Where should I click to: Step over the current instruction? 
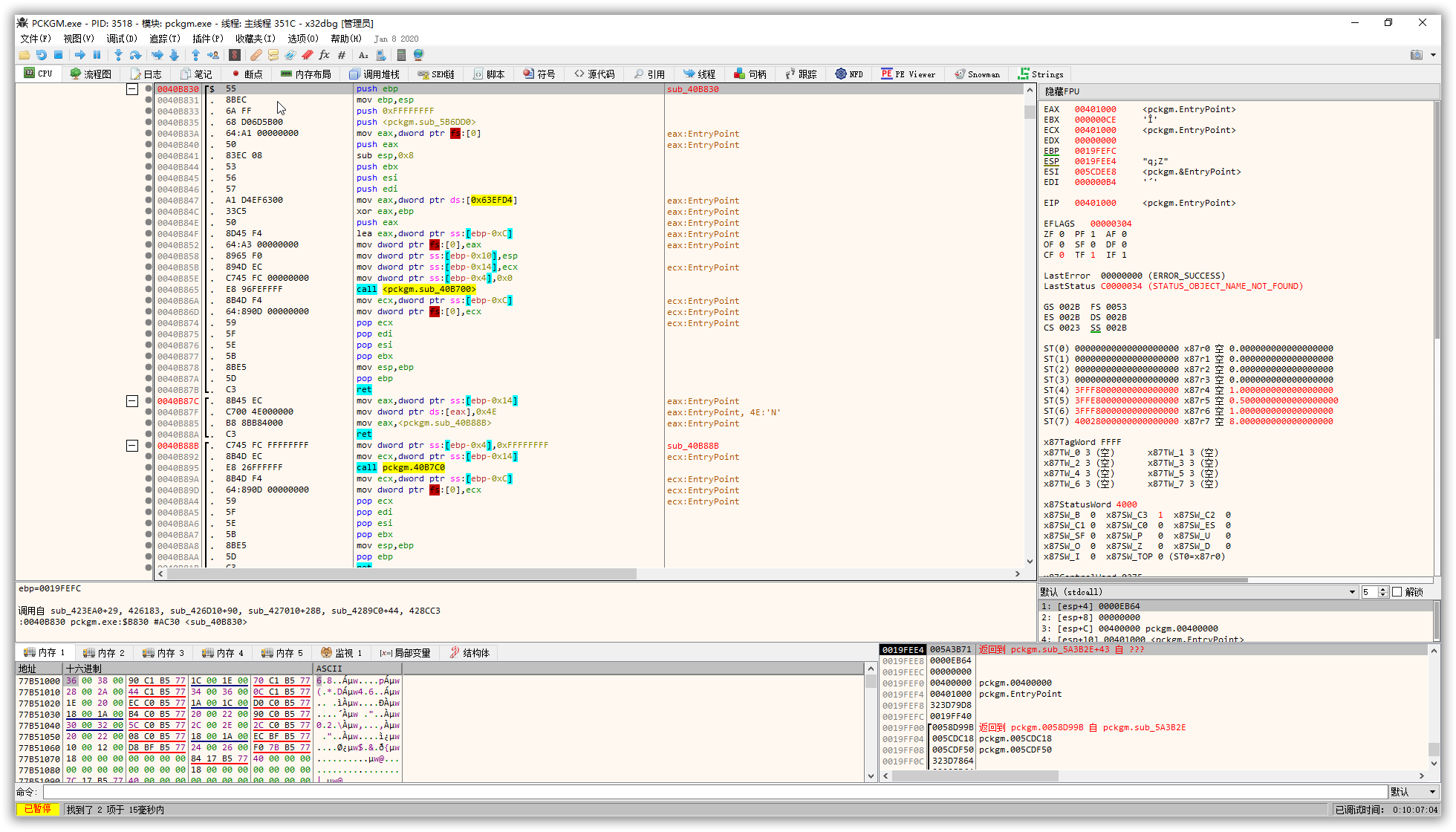(135, 55)
